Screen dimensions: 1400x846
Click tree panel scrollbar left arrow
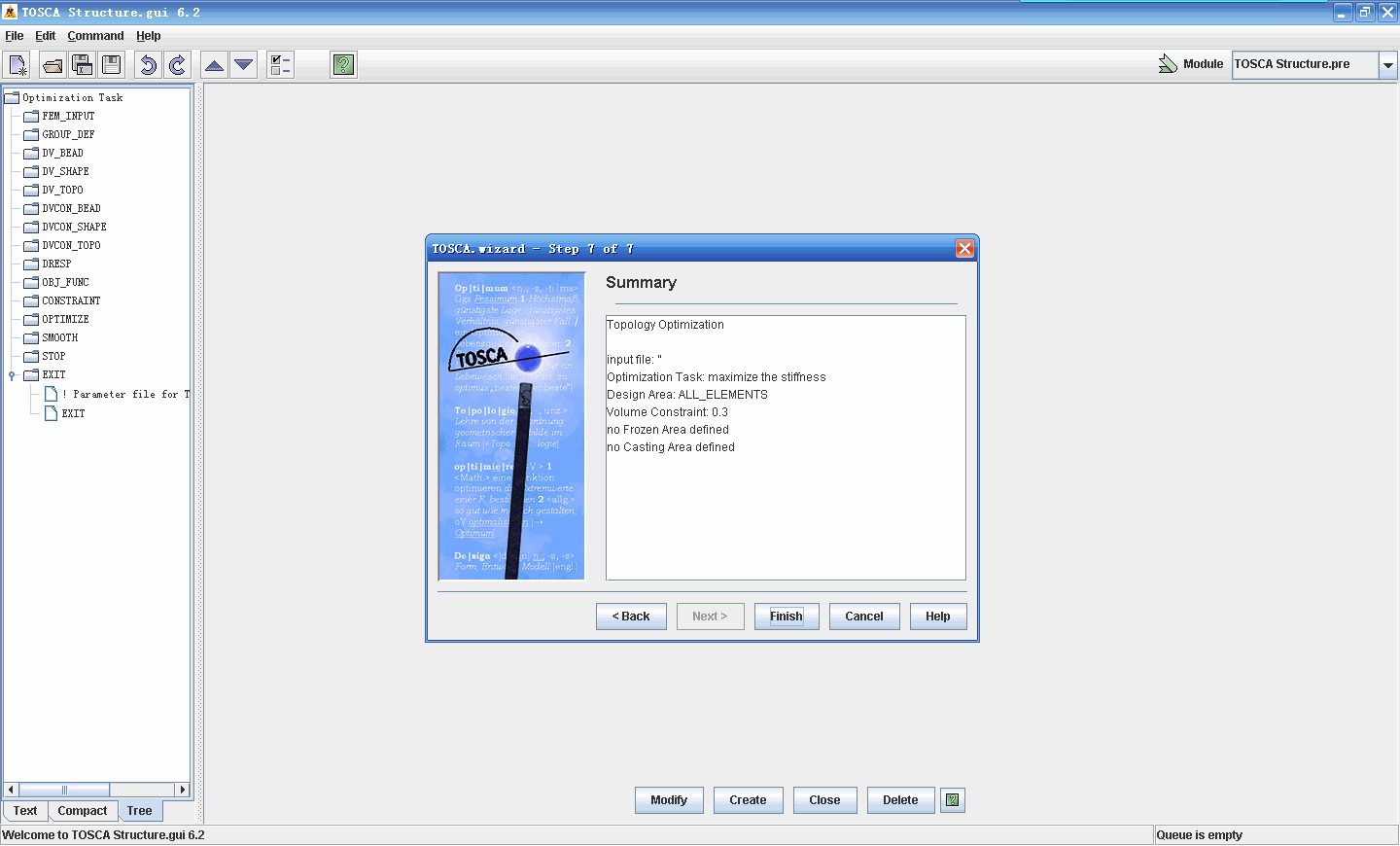11,790
